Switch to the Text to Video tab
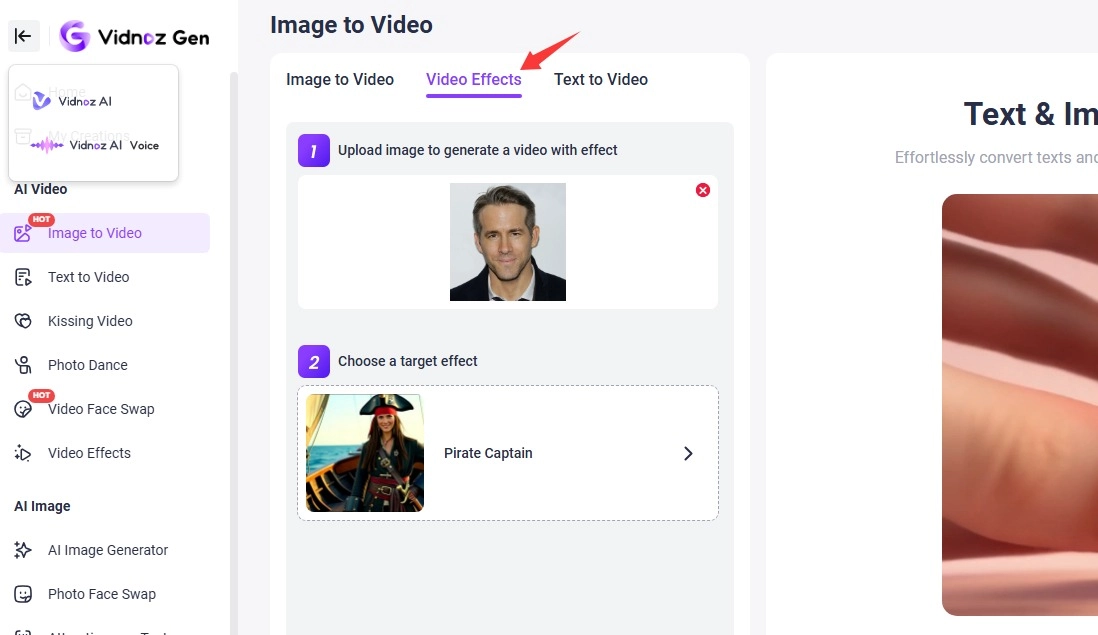This screenshot has height=635, width=1098. coord(600,79)
